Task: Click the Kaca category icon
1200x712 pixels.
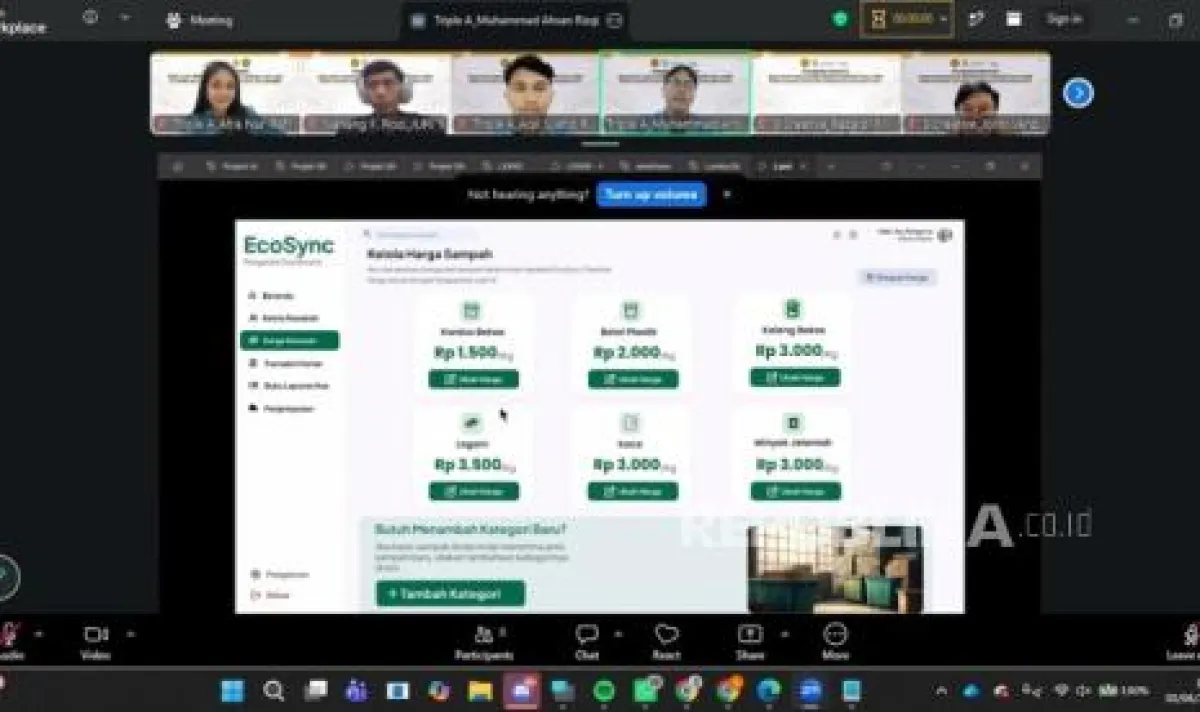Action: (630, 423)
